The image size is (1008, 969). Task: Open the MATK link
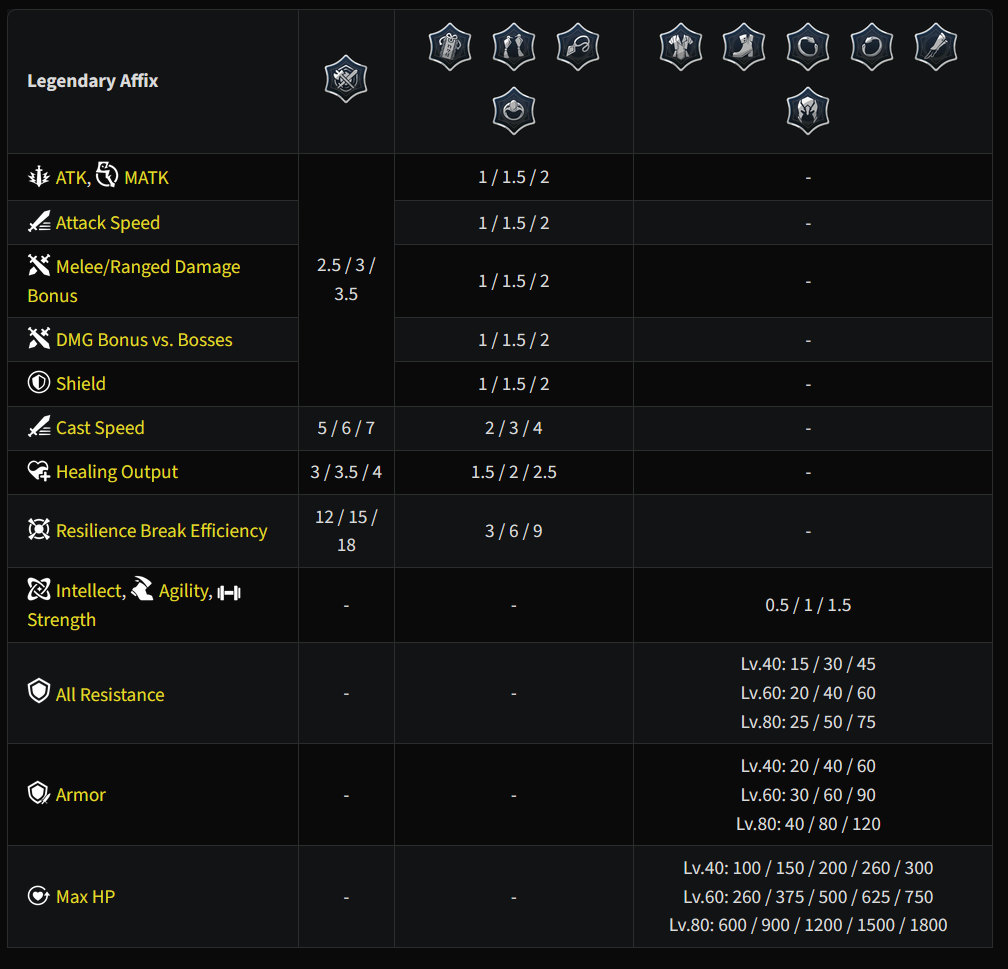pyautogui.click(x=147, y=178)
